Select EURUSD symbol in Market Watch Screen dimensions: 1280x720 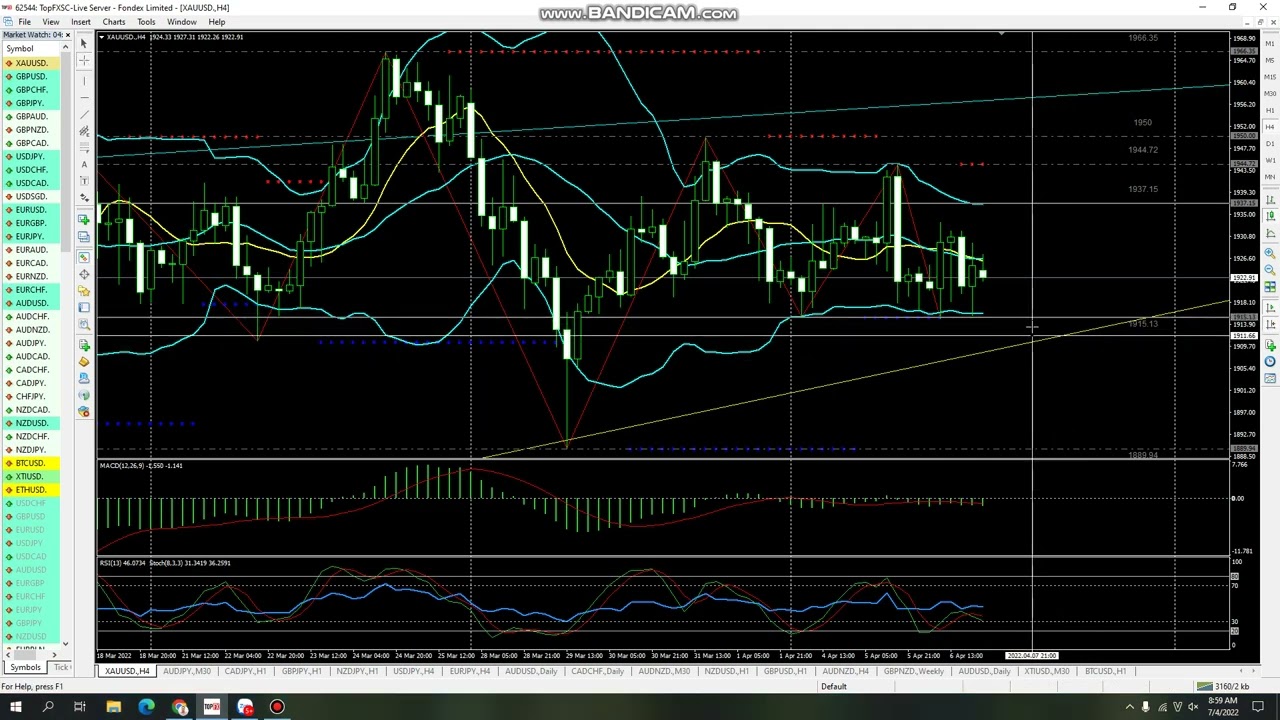pyautogui.click(x=31, y=210)
